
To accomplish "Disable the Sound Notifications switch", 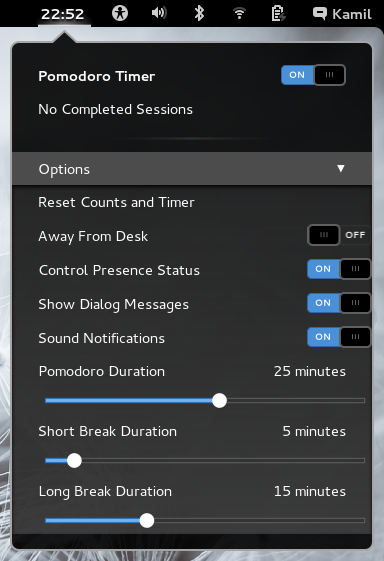I will pos(339,337).
